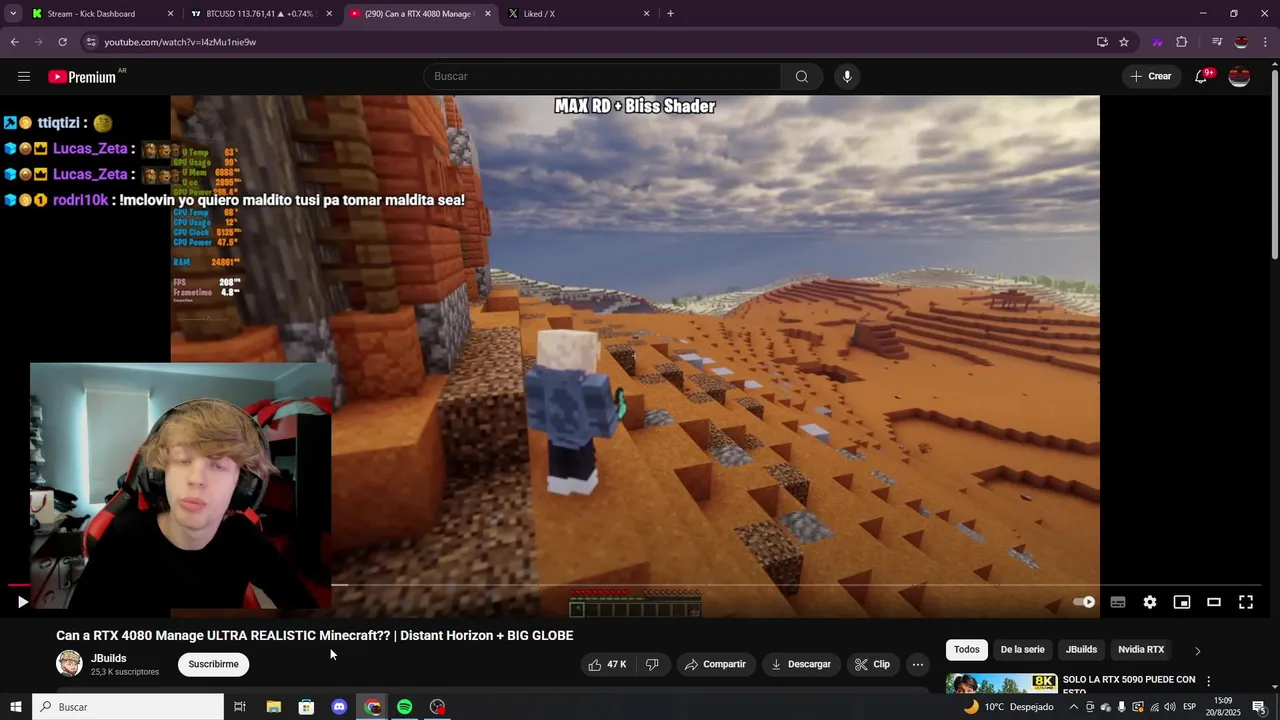Open Task View on the taskbar
1280x720 pixels.
click(x=240, y=707)
